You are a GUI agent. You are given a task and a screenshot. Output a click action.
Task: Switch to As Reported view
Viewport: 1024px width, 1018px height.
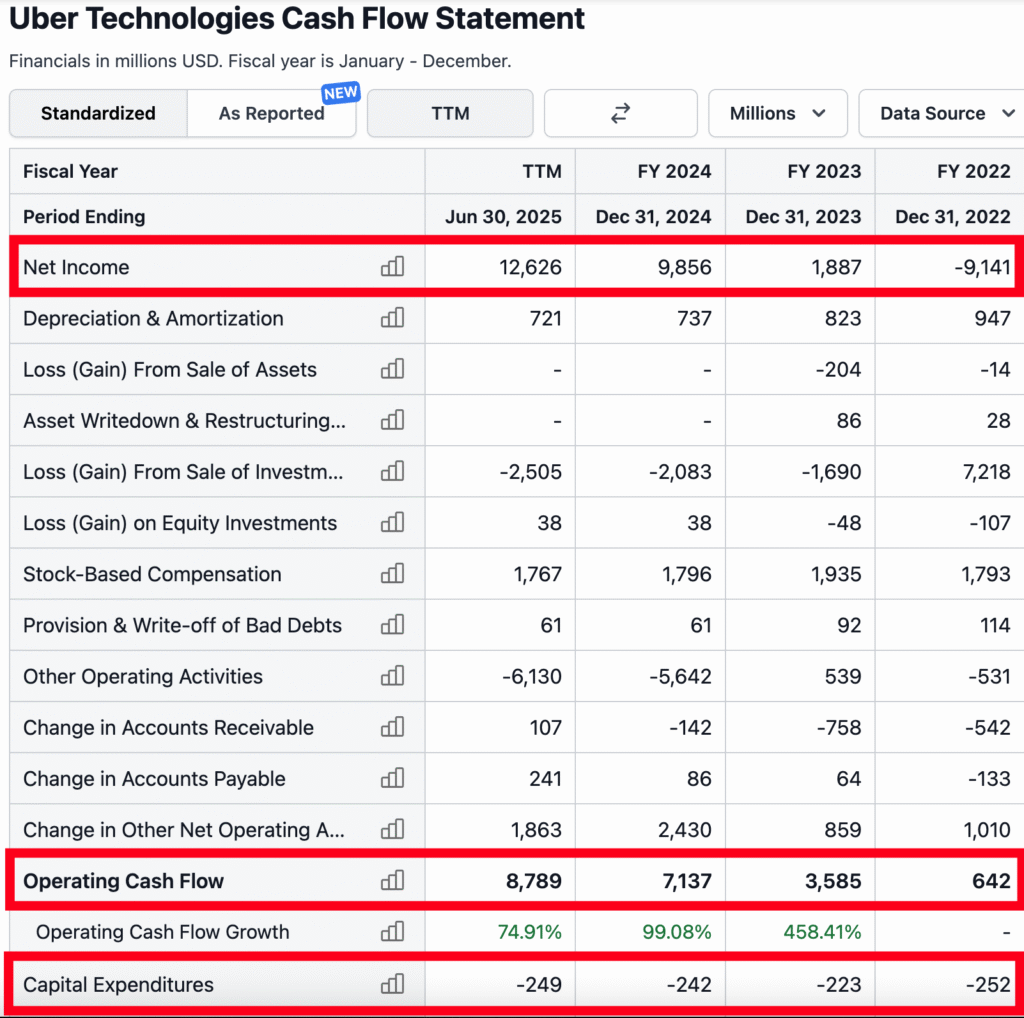271,113
